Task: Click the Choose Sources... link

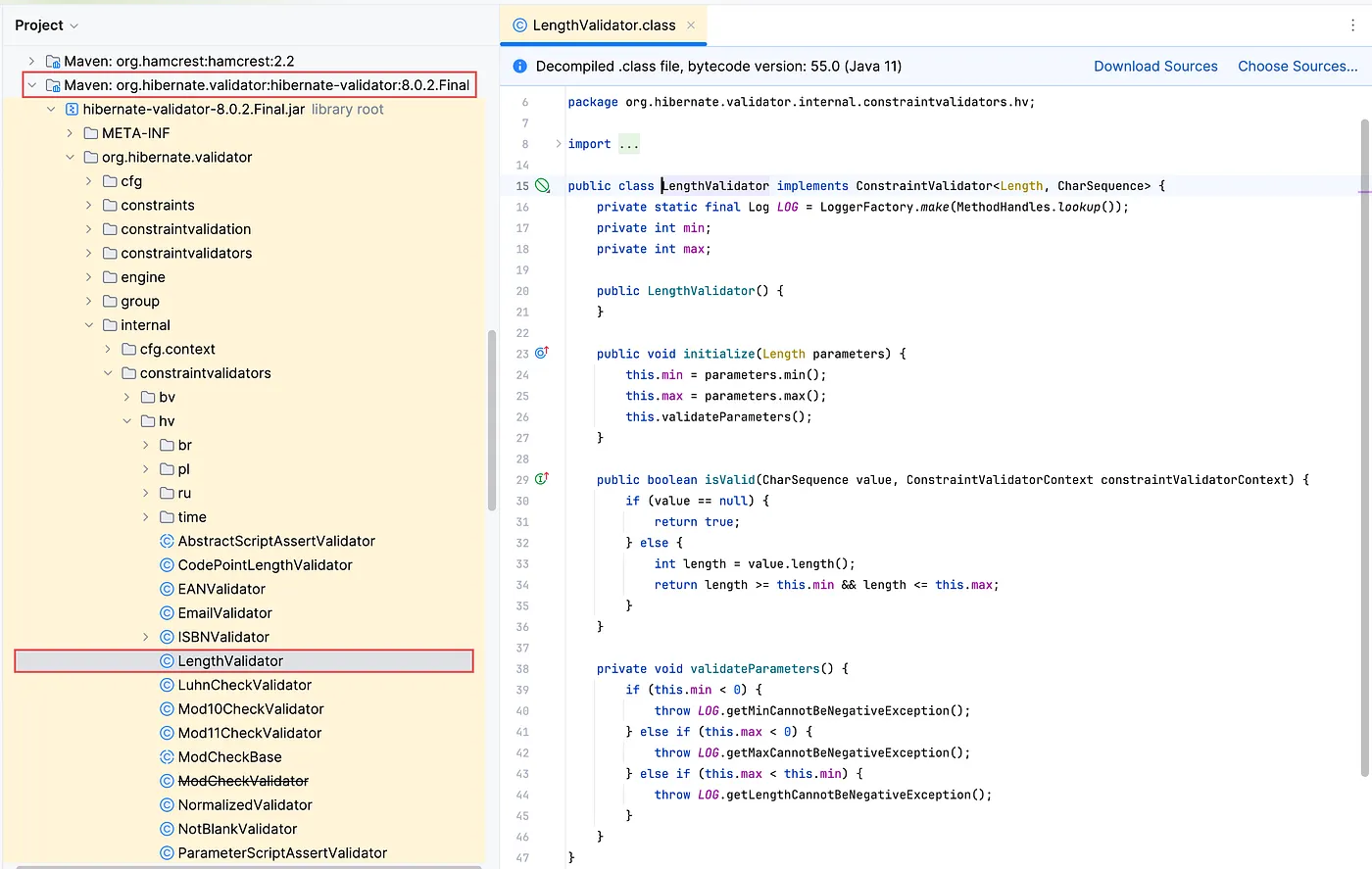Action: click(x=1298, y=66)
